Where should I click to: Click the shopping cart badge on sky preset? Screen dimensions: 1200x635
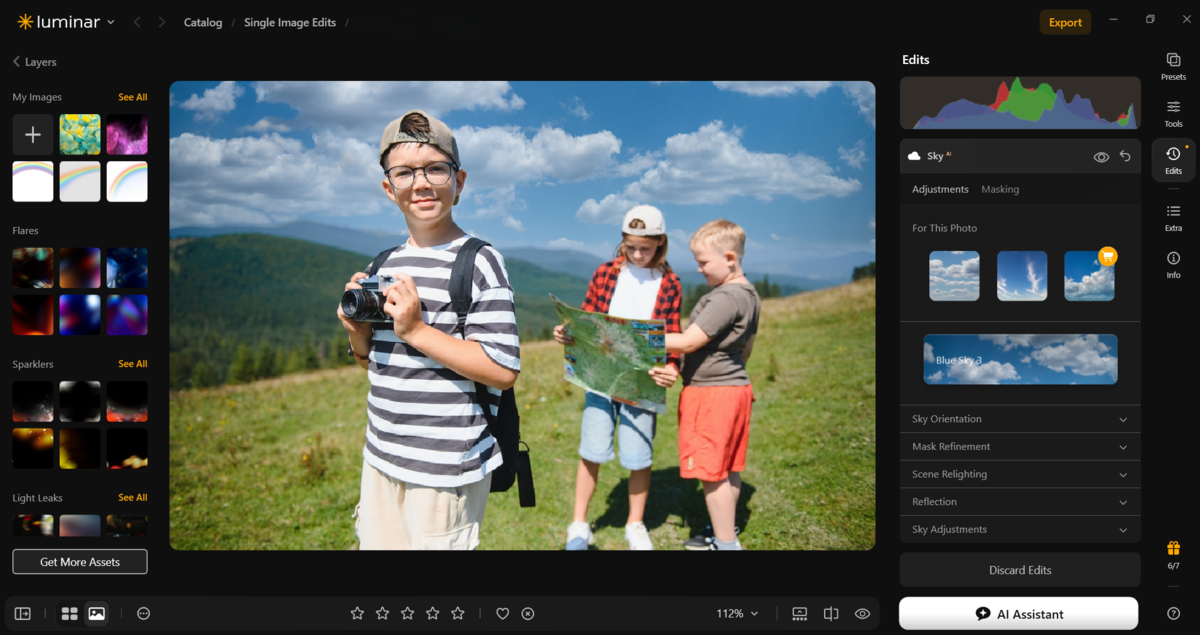point(1107,256)
